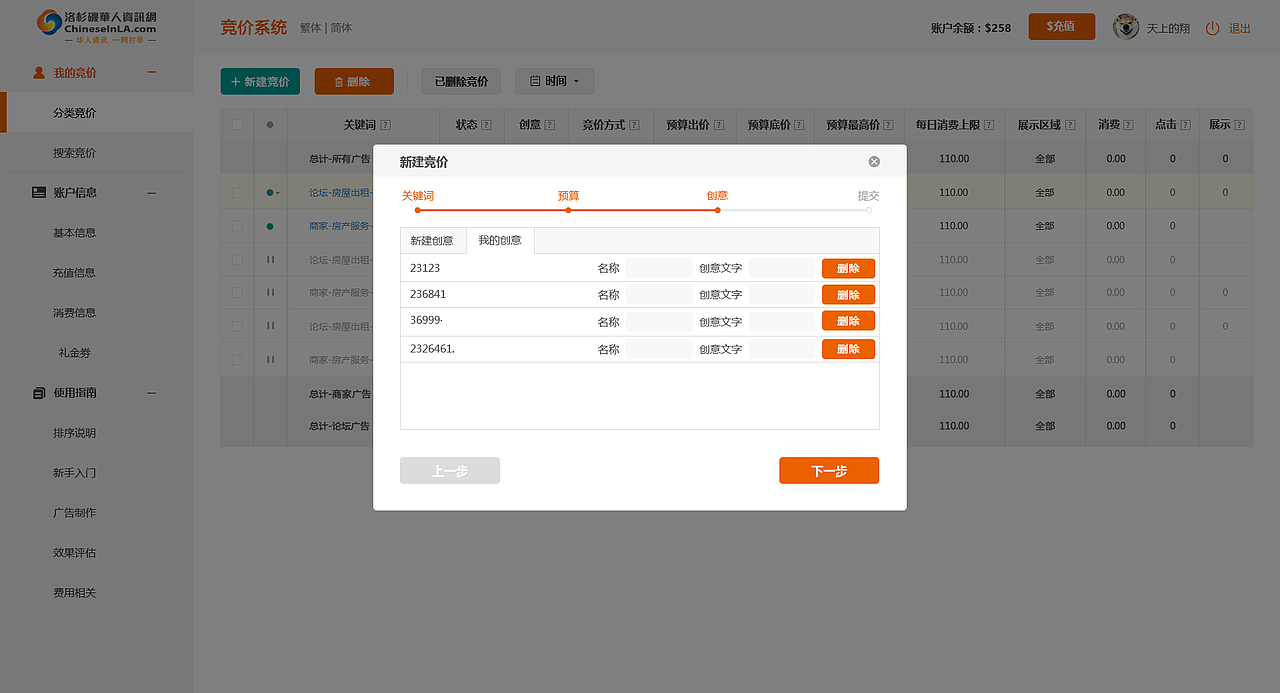Open the 时间 dropdown
This screenshot has height=693, width=1280.
coord(554,81)
